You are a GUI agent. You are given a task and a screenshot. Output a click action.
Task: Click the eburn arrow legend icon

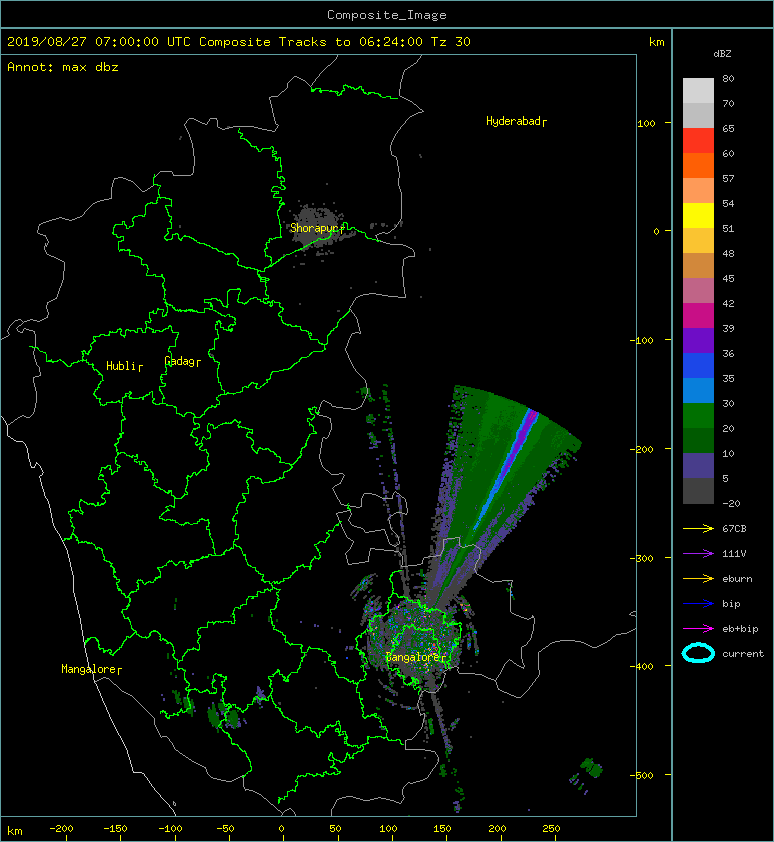pos(698,578)
